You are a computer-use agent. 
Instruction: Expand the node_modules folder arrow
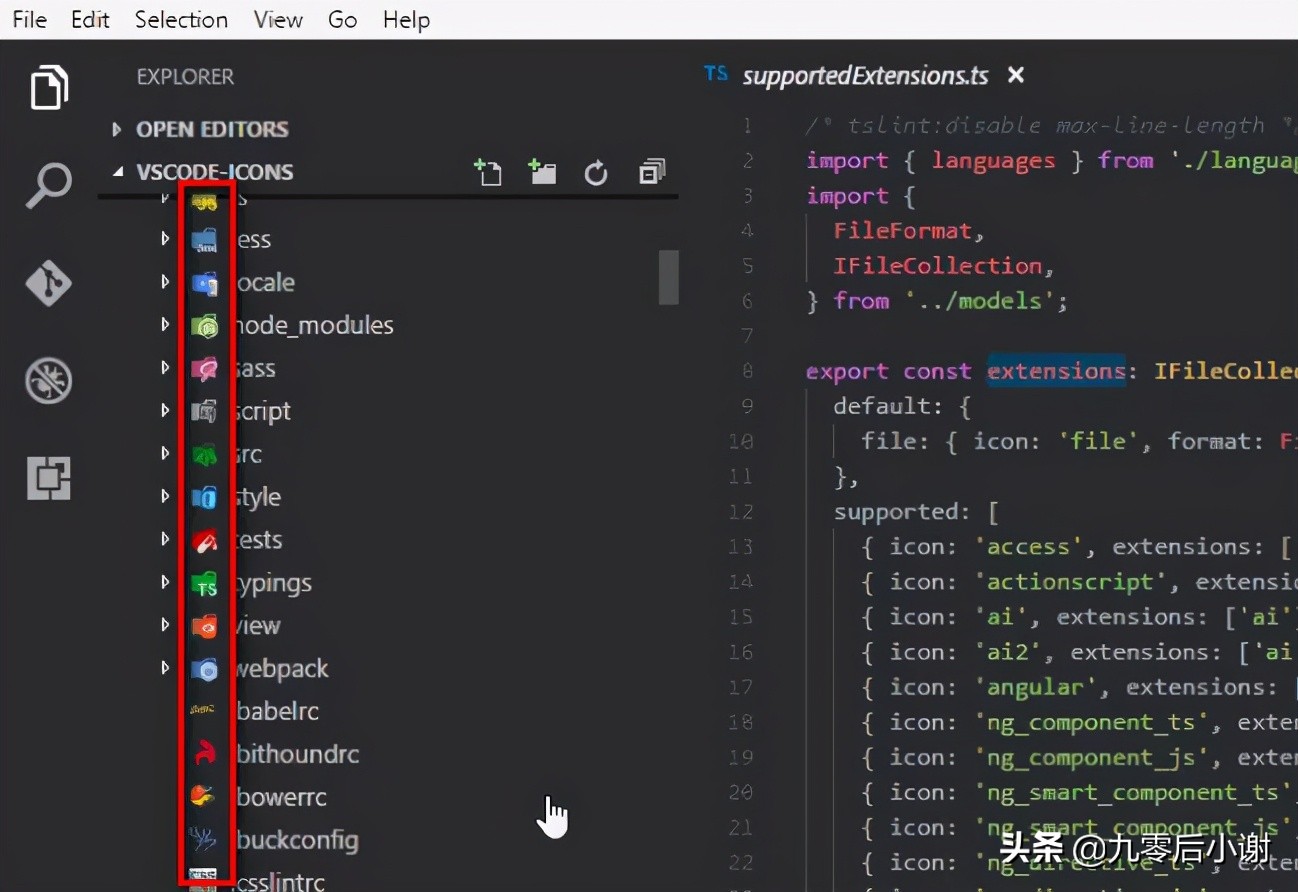(x=165, y=325)
